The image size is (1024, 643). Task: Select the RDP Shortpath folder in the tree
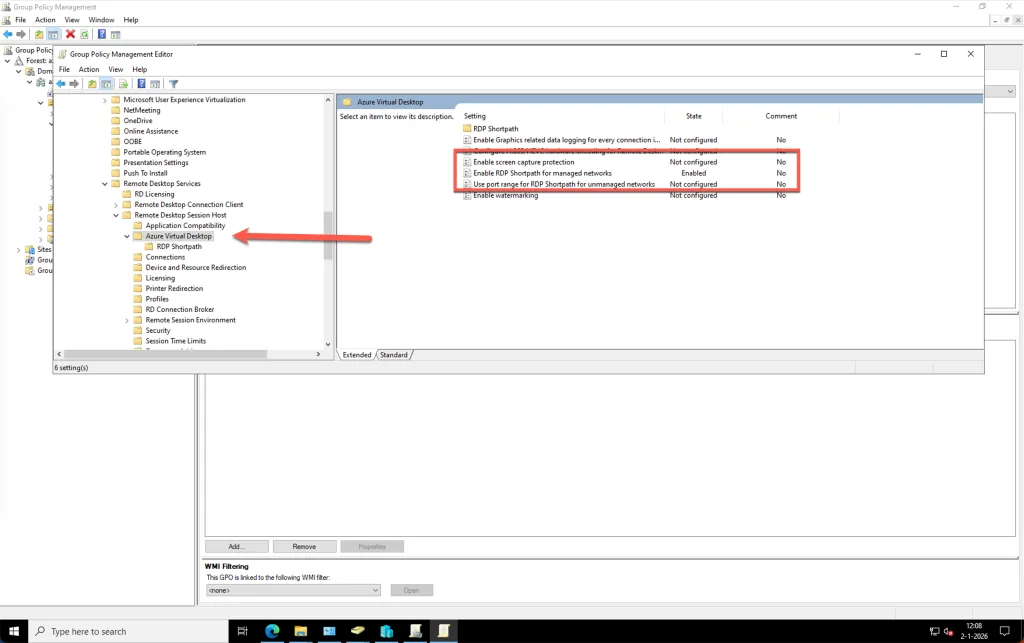point(179,247)
